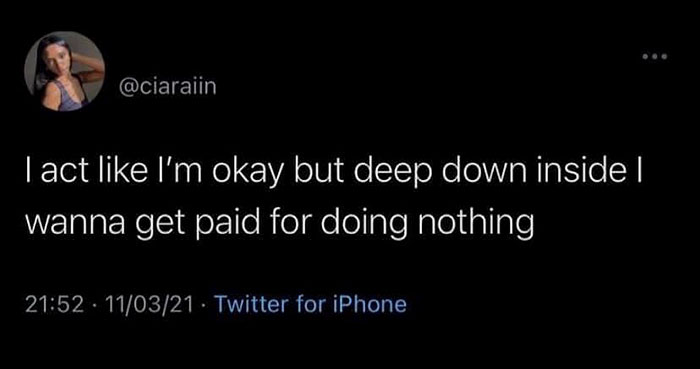Open the @ciaraiin profile handle
Screen dimensions: 700x369
pos(167,87)
